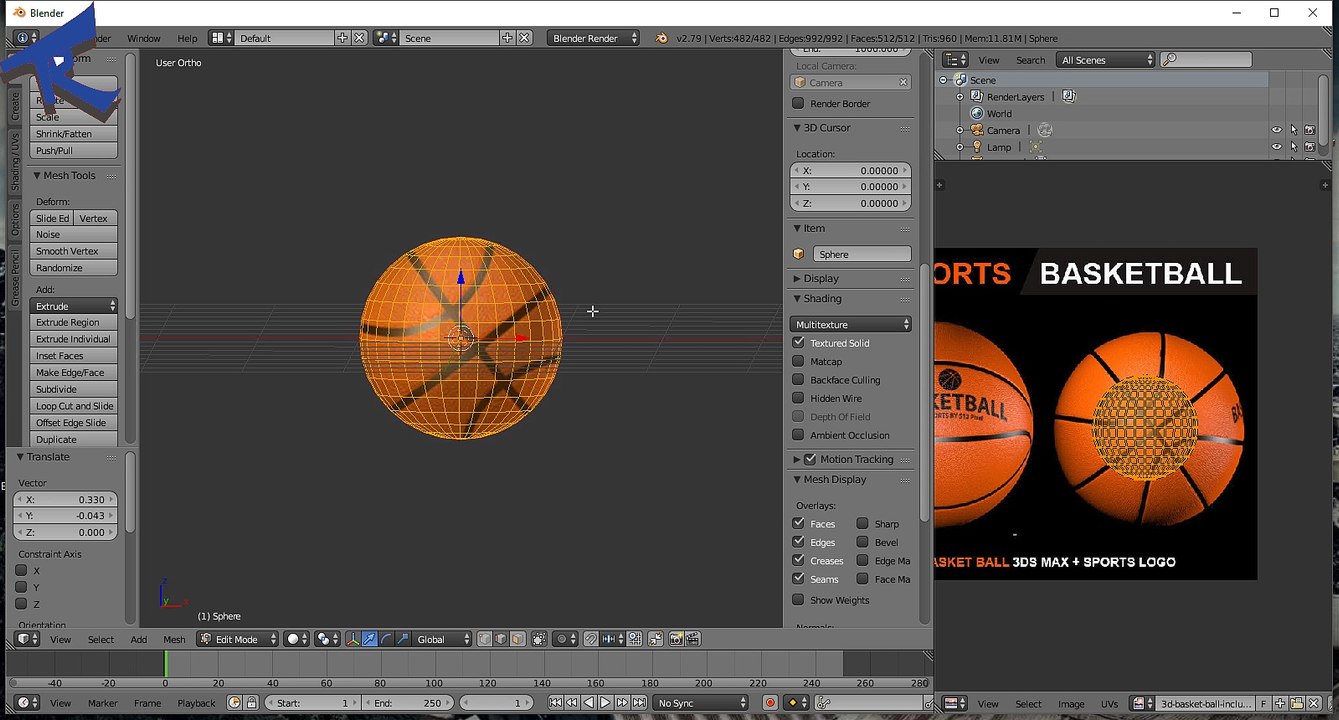This screenshot has width=1339, height=720.
Task: Toggle Lamp visibility eye in outliner
Action: (1276, 147)
